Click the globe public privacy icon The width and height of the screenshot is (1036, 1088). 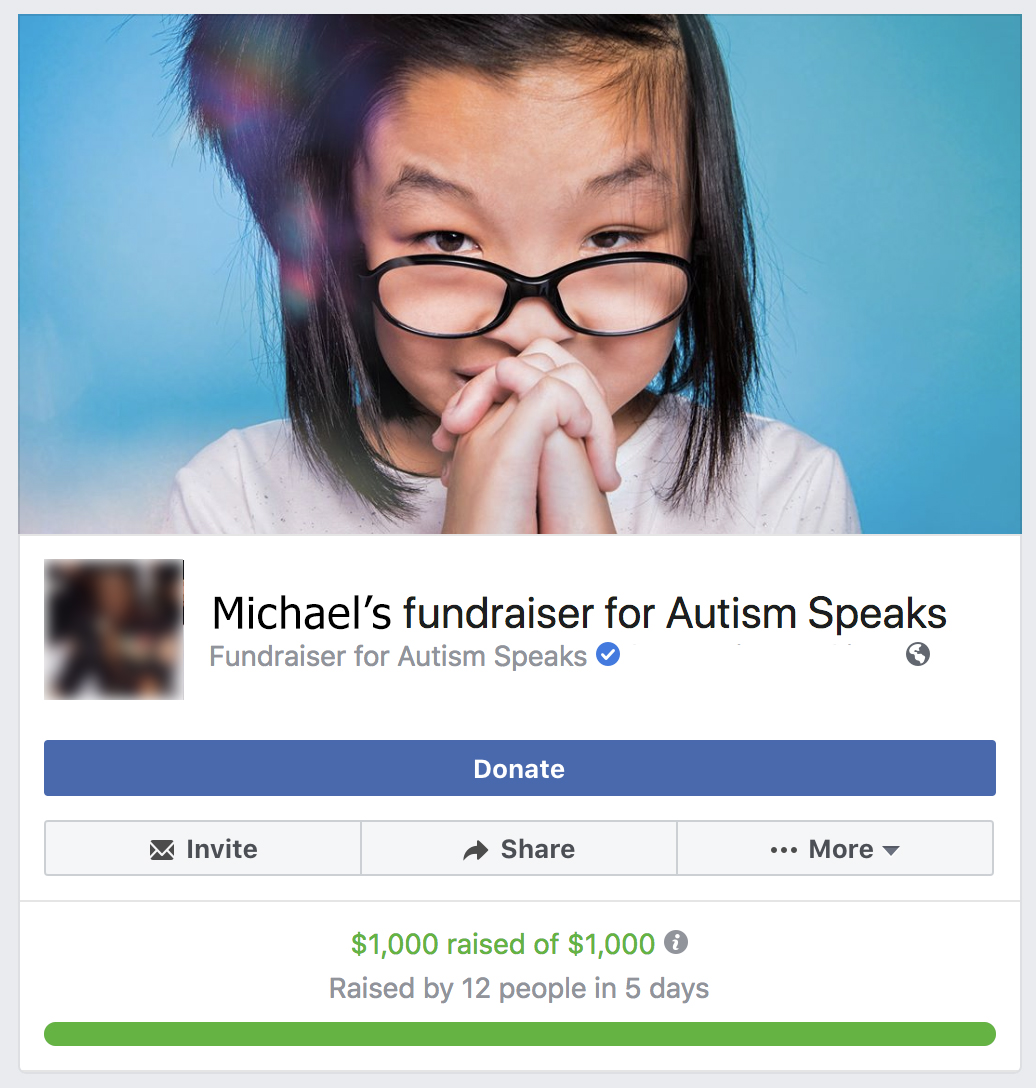tap(917, 654)
